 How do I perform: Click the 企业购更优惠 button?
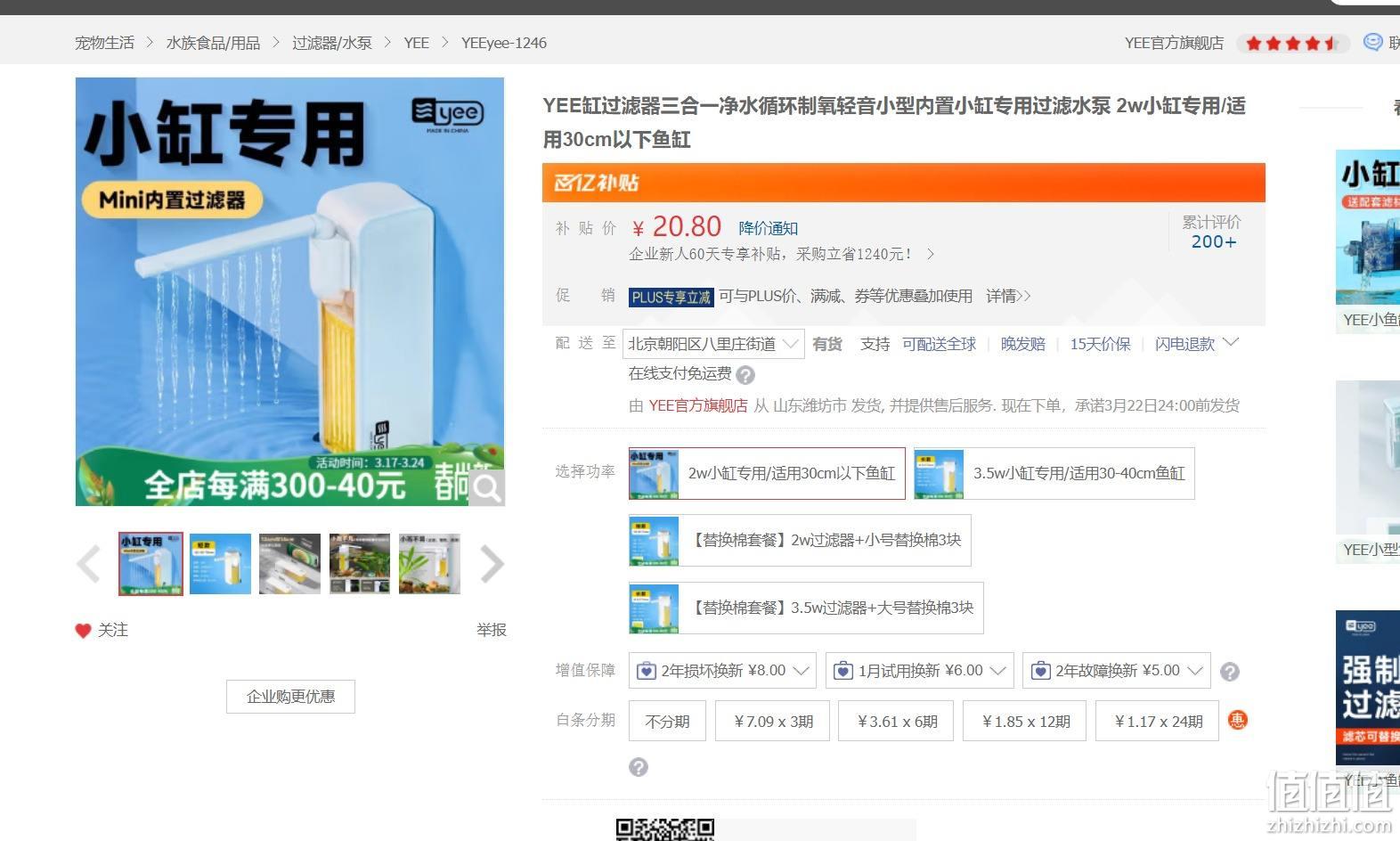coord(290,697)
